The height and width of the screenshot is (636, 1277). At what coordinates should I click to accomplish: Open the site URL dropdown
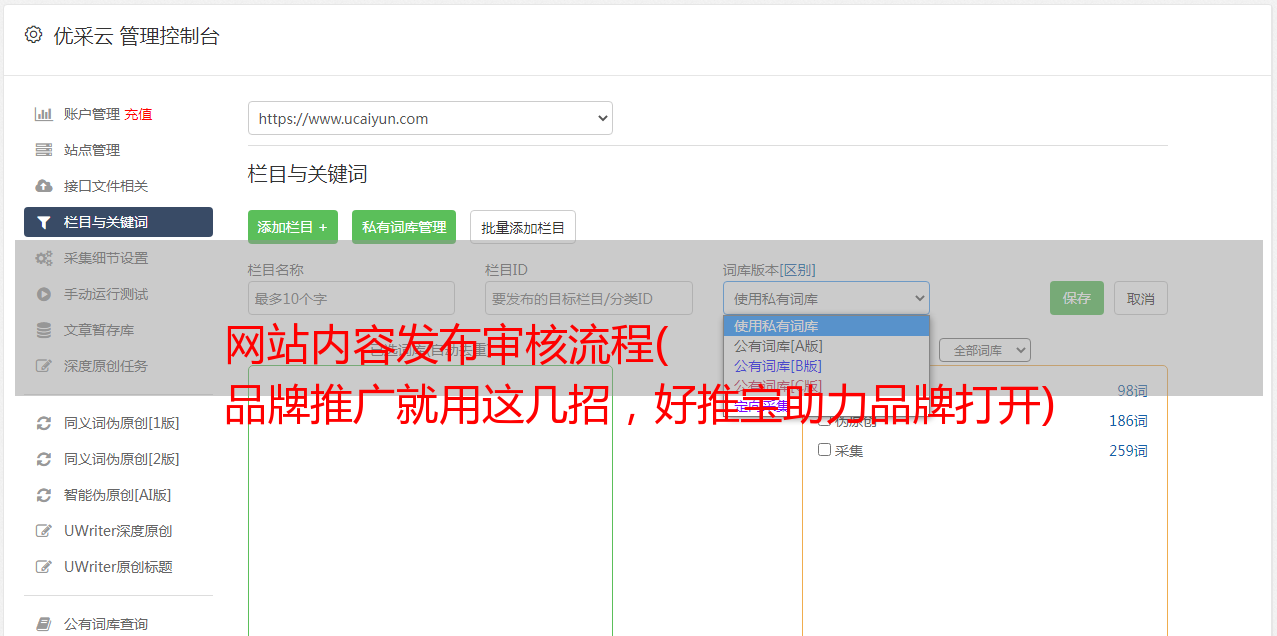tap(430, 118)
